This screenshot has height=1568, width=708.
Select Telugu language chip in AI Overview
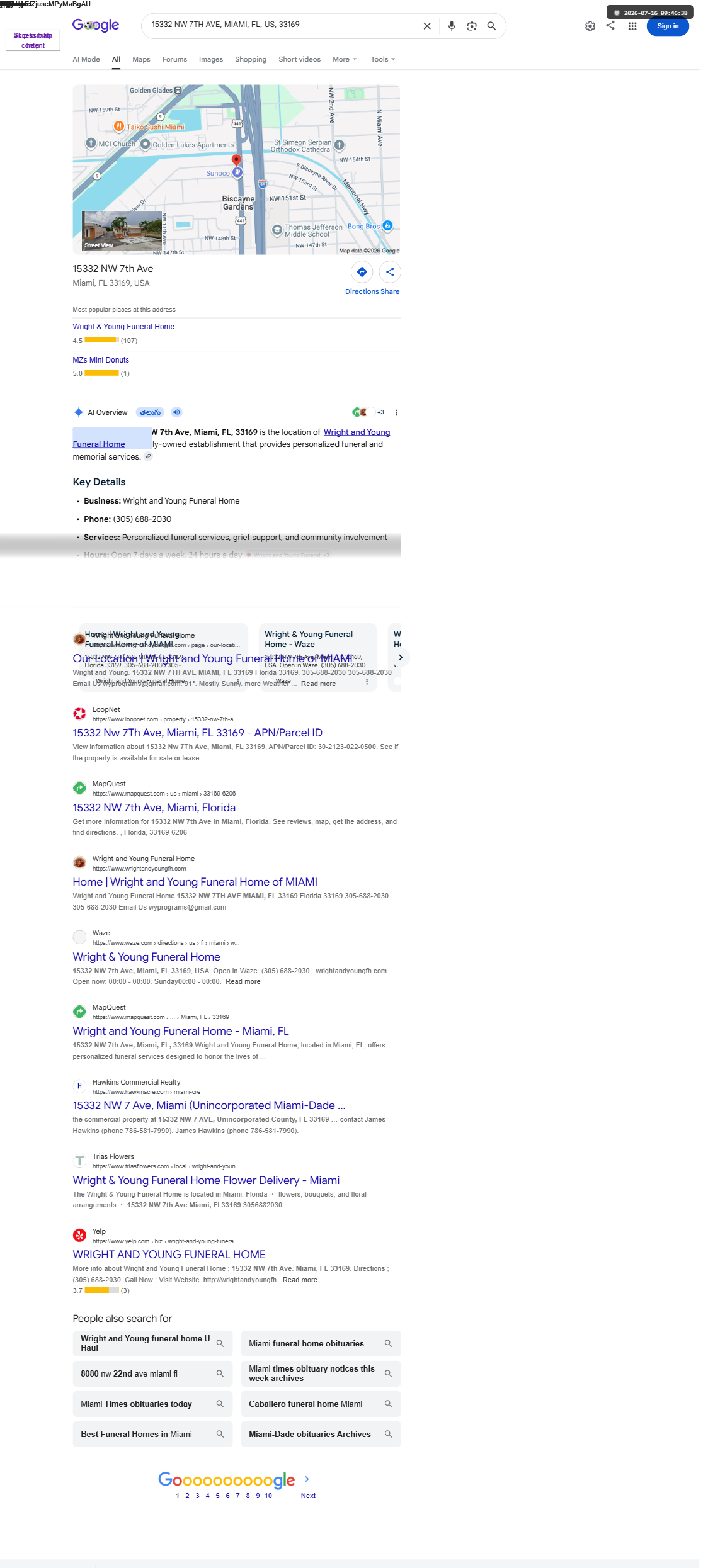click(x=151, y=412)
